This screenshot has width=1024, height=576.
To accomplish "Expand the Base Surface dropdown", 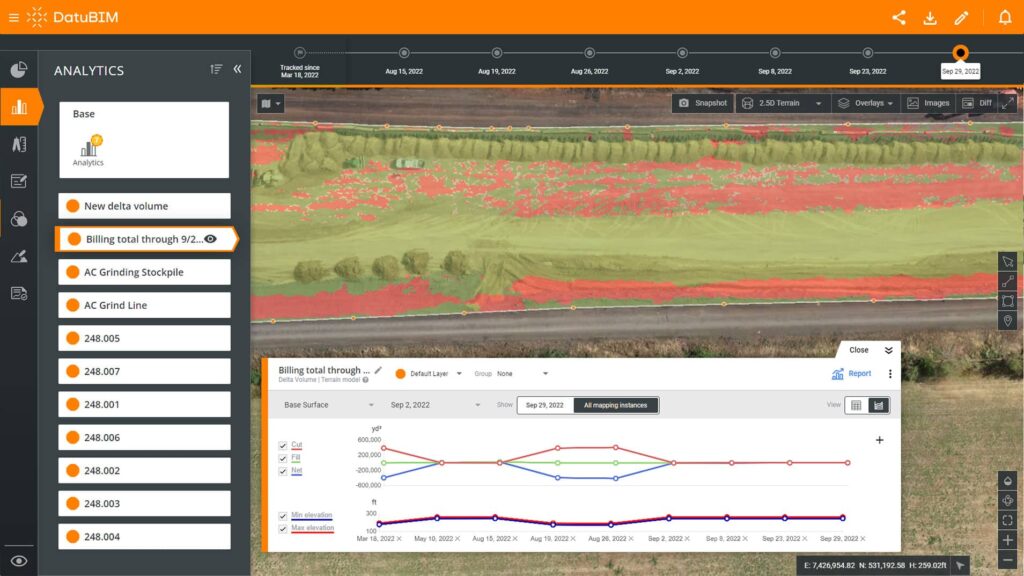I will tap(328, 405).
